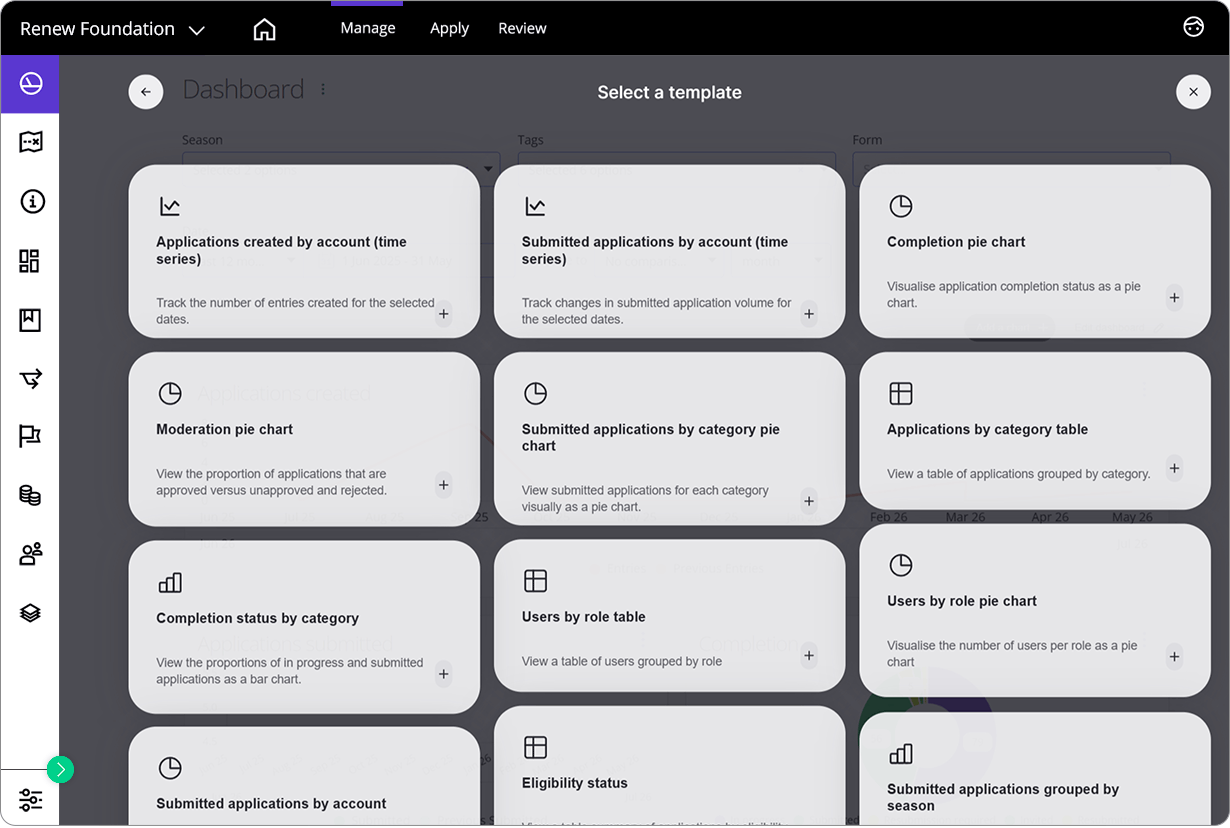Click the back arrow next to Dashboard
Image resolution: width=1230 pixels, height=828 pixels.
click(x=146, y=92)
